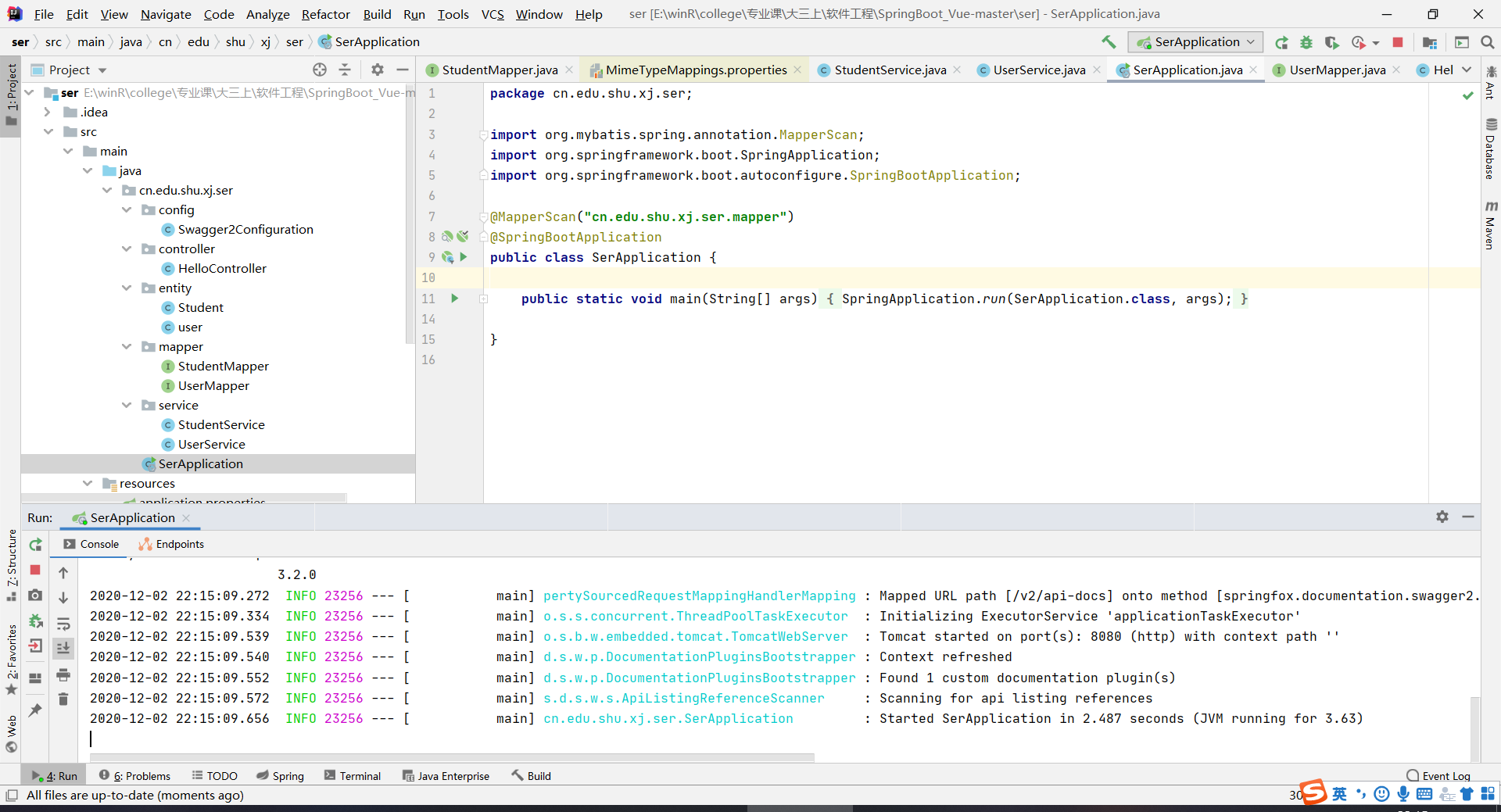The image size is (1501, 812).
Task: Rerun the application in Run panel
Action: pos(35,545)
